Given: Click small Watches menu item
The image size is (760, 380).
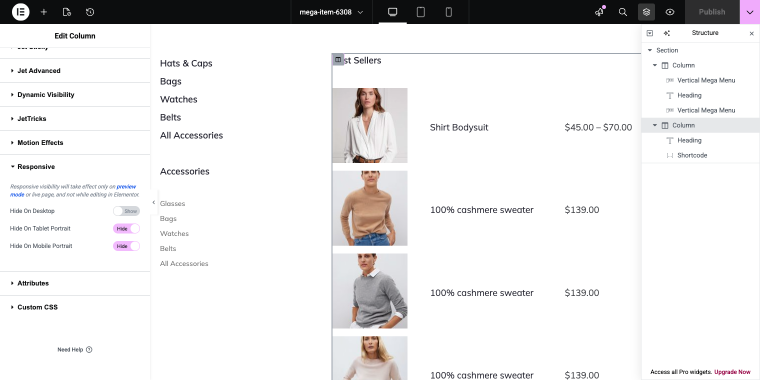Looking at the screenshot, I should 174,234.
